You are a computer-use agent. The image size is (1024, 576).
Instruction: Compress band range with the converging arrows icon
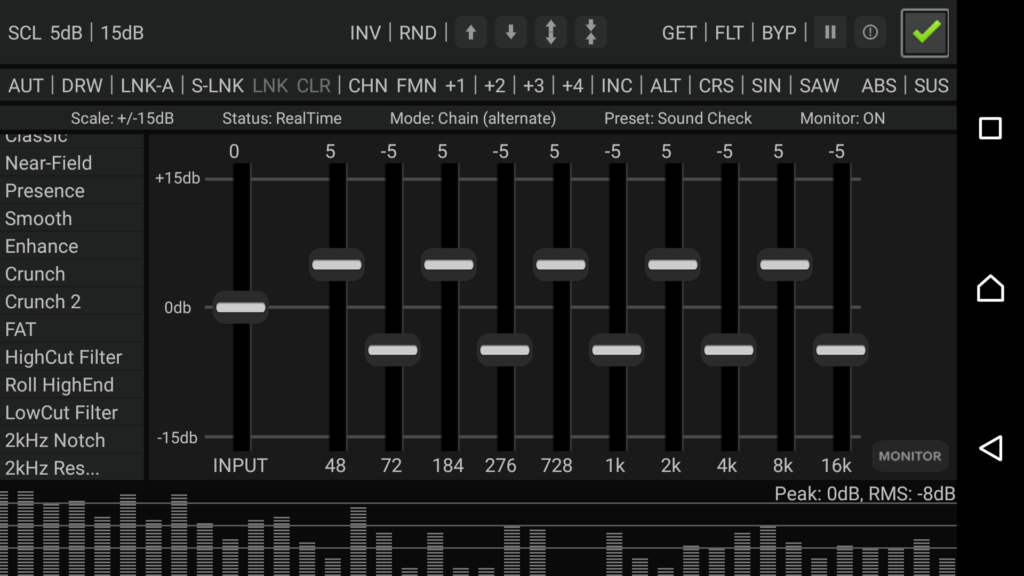point(590,32)
